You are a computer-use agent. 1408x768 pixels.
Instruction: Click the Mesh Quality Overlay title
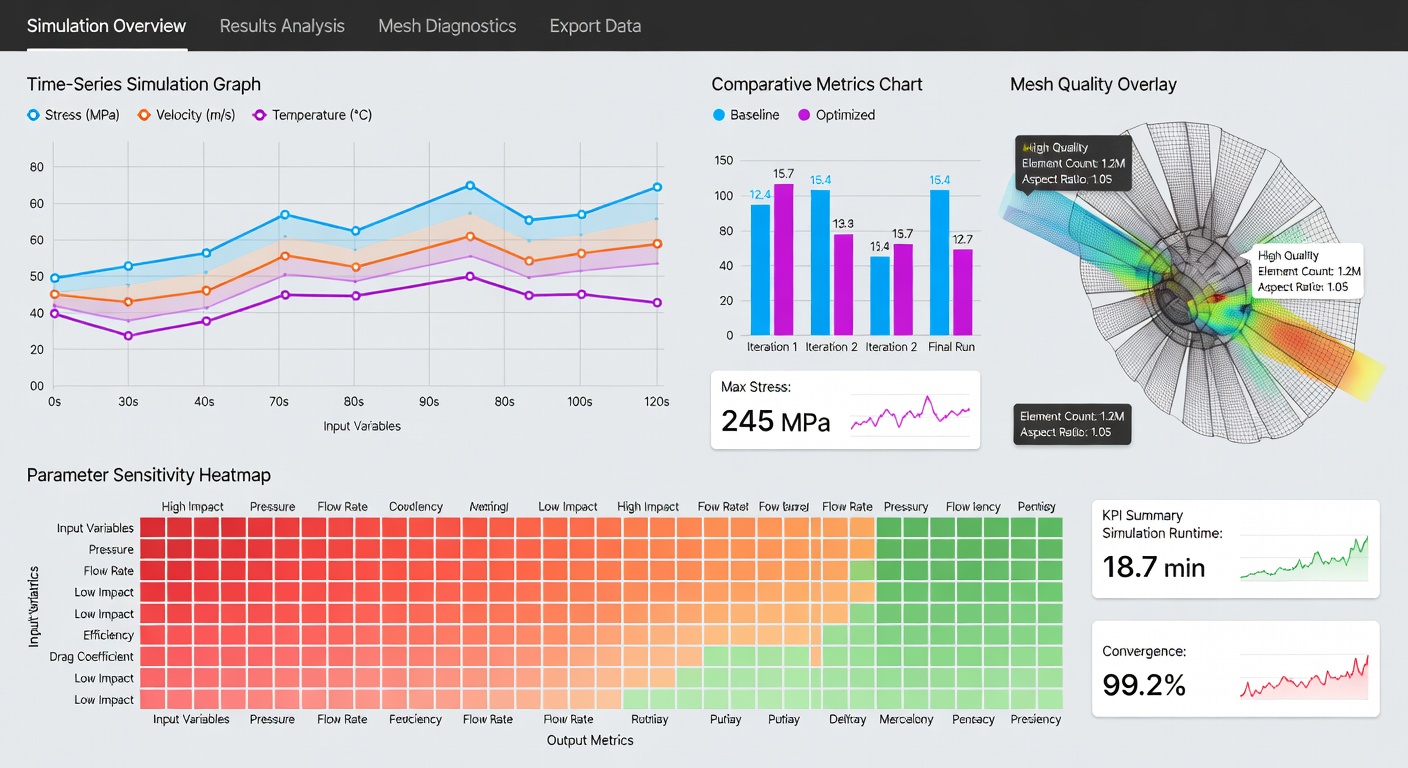pyautogui.click(x=1093, y=85)
